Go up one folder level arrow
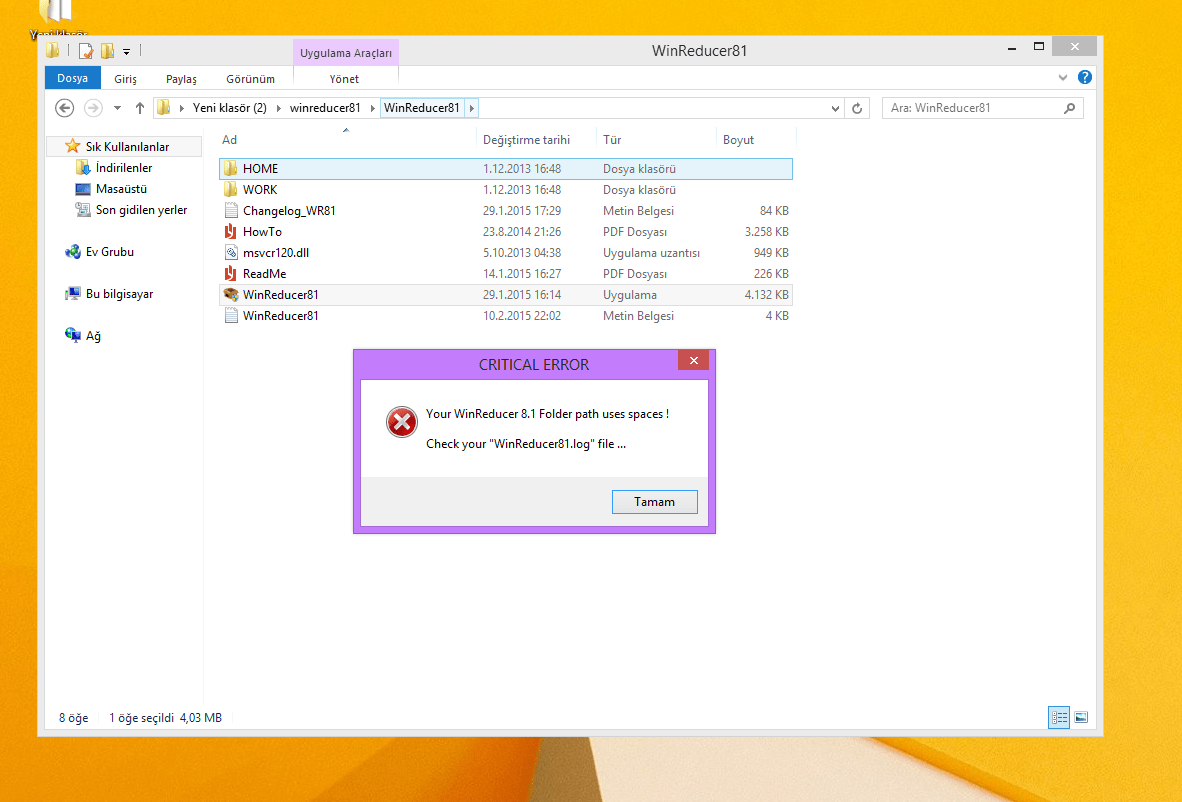The height and width of the screenshot is (802, 1182). [x=139, y=109]
